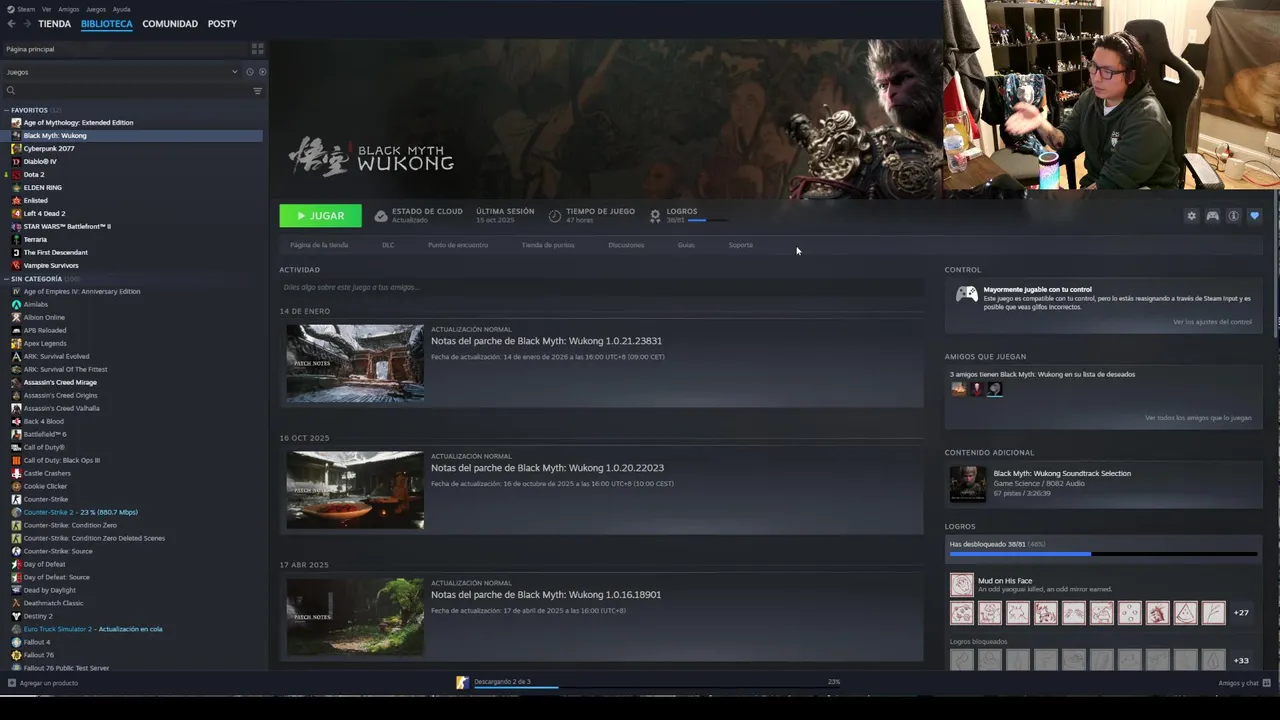Switch to grid collections view icon

point(257,48)
